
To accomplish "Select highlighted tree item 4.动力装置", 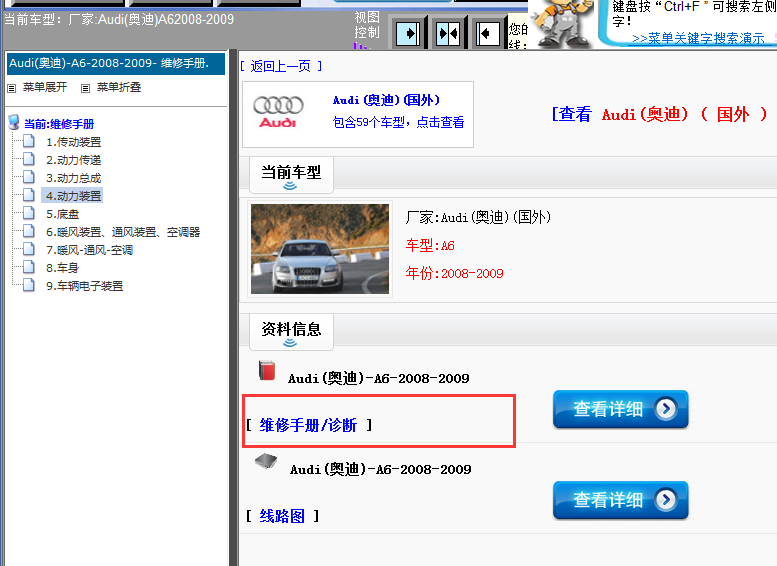I will [x=72, y=196].
